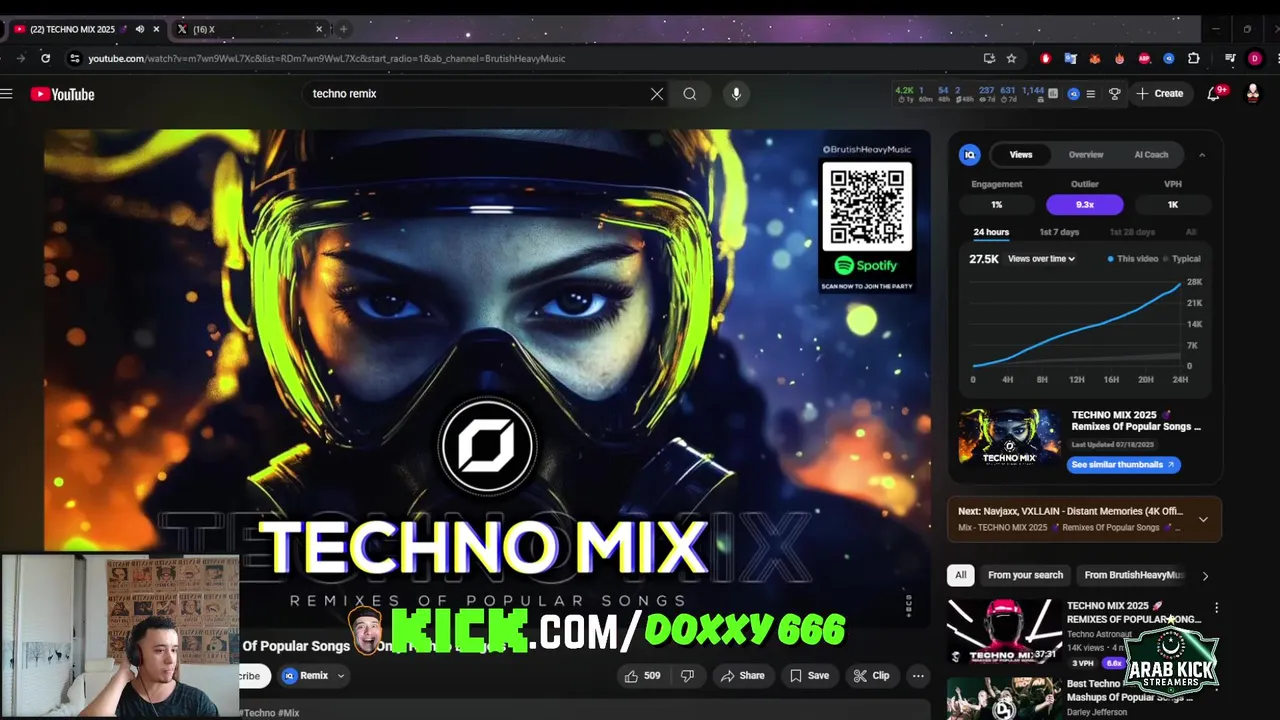Open site information icon in address bar
Screen dimensions: 1280x720
74,58
